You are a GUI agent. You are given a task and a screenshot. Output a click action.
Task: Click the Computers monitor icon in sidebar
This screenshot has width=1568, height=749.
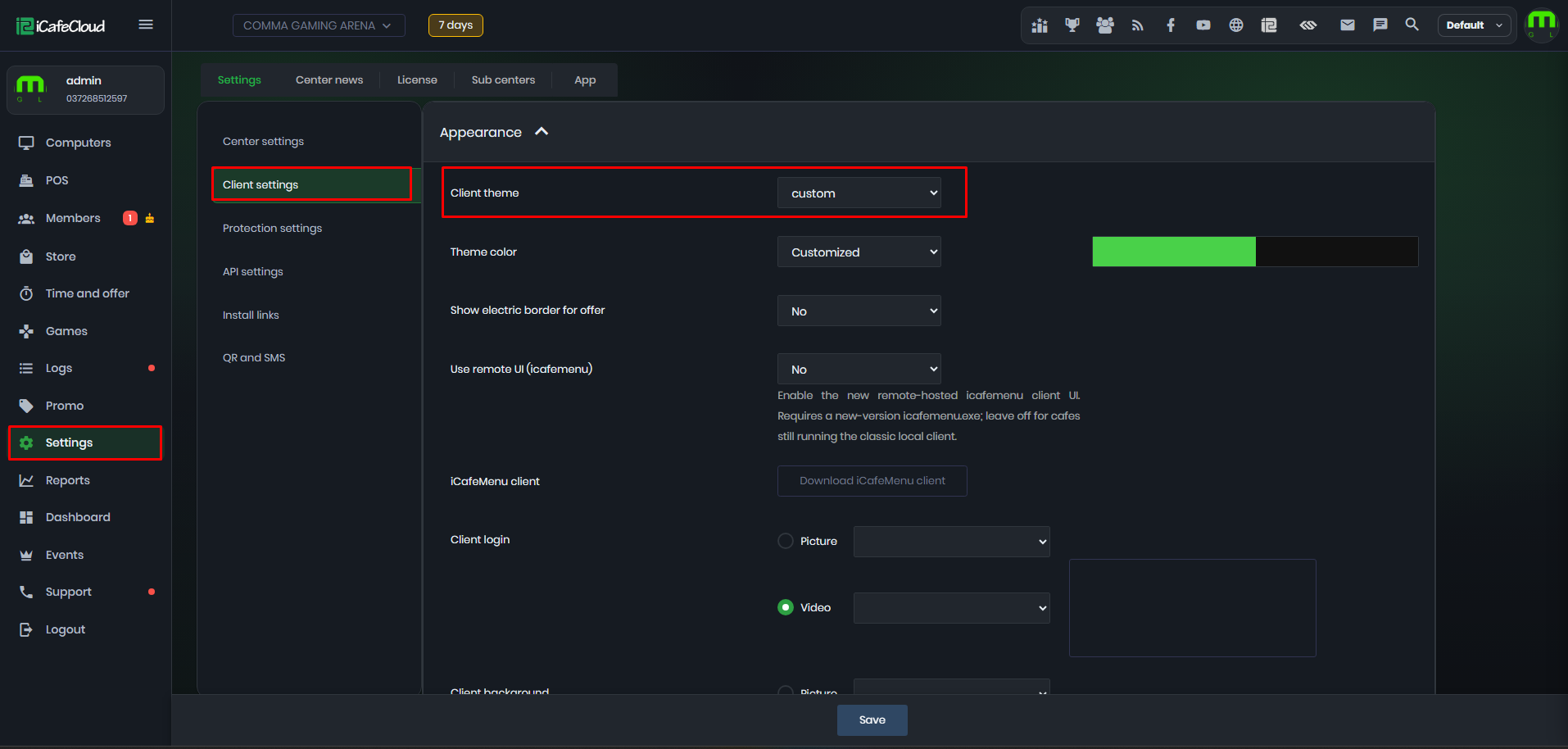(x=26, y=143)
